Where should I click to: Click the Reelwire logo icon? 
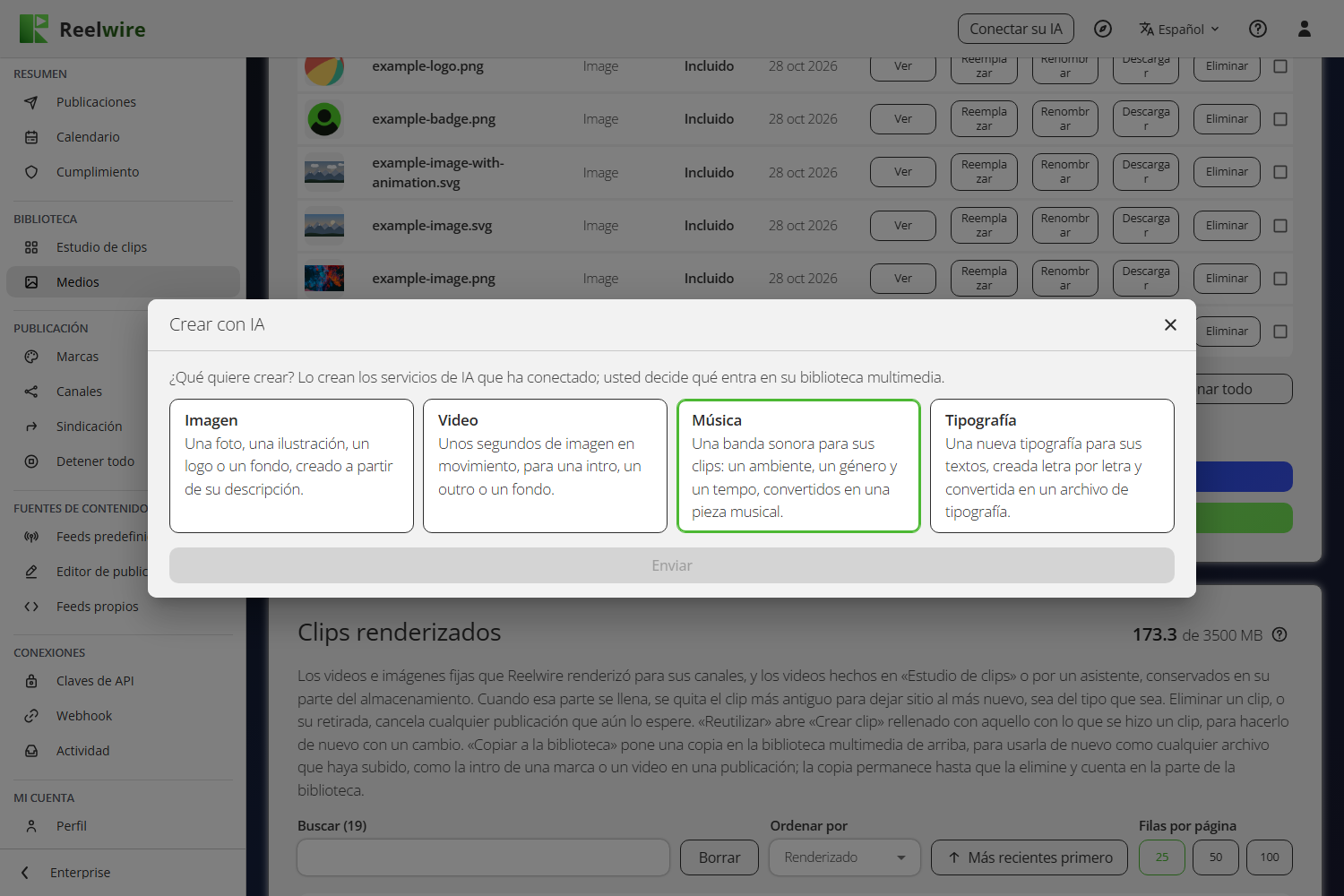[34, 29]
